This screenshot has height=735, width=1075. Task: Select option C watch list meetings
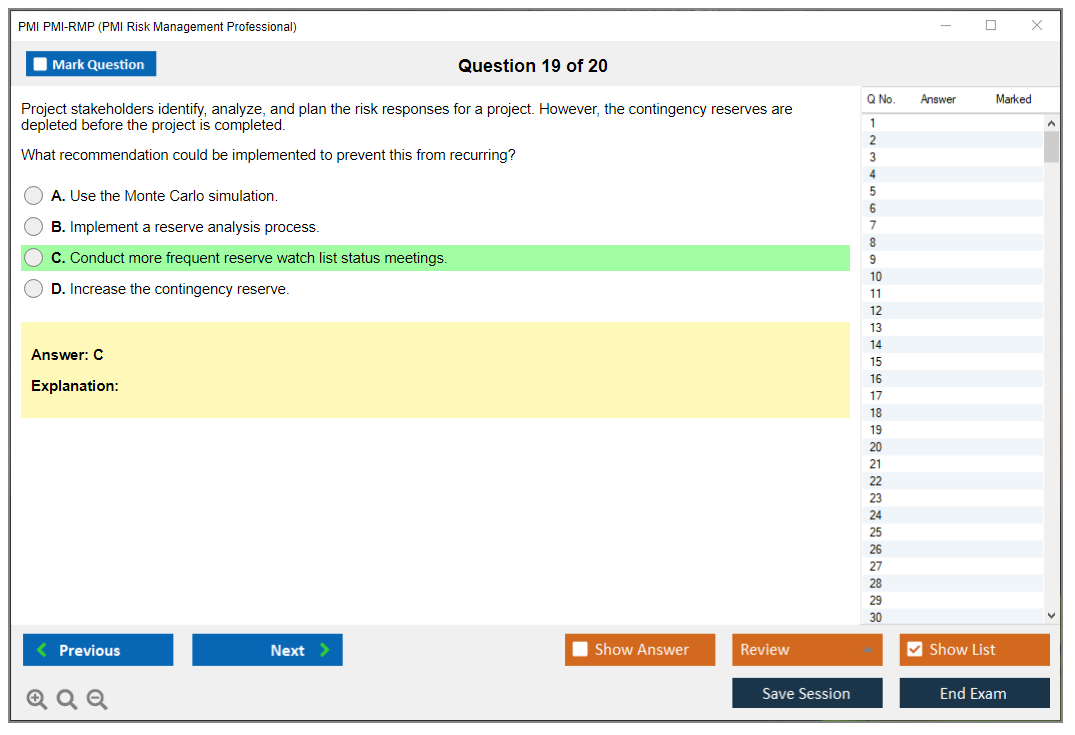click(x=34, y=258)
